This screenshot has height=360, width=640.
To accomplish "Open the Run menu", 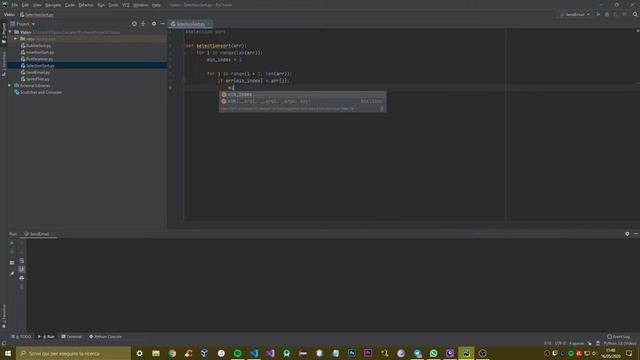I will tap(101, 5).
